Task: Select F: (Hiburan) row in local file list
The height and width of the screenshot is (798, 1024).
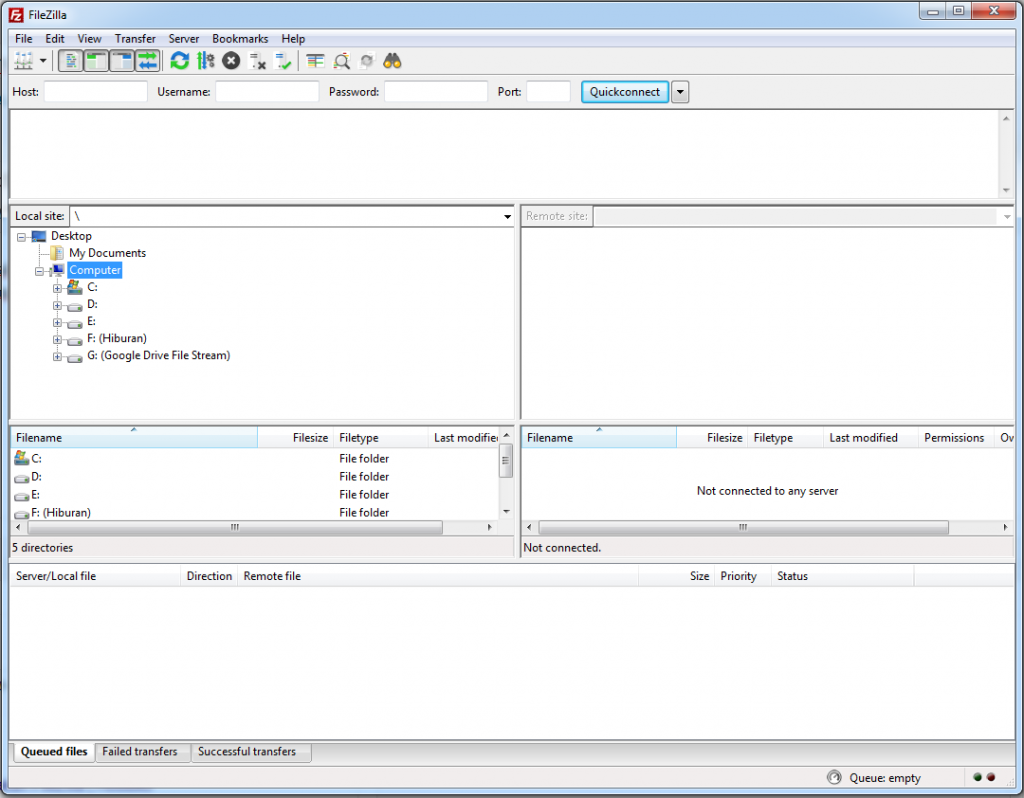Action: (255, 513)
